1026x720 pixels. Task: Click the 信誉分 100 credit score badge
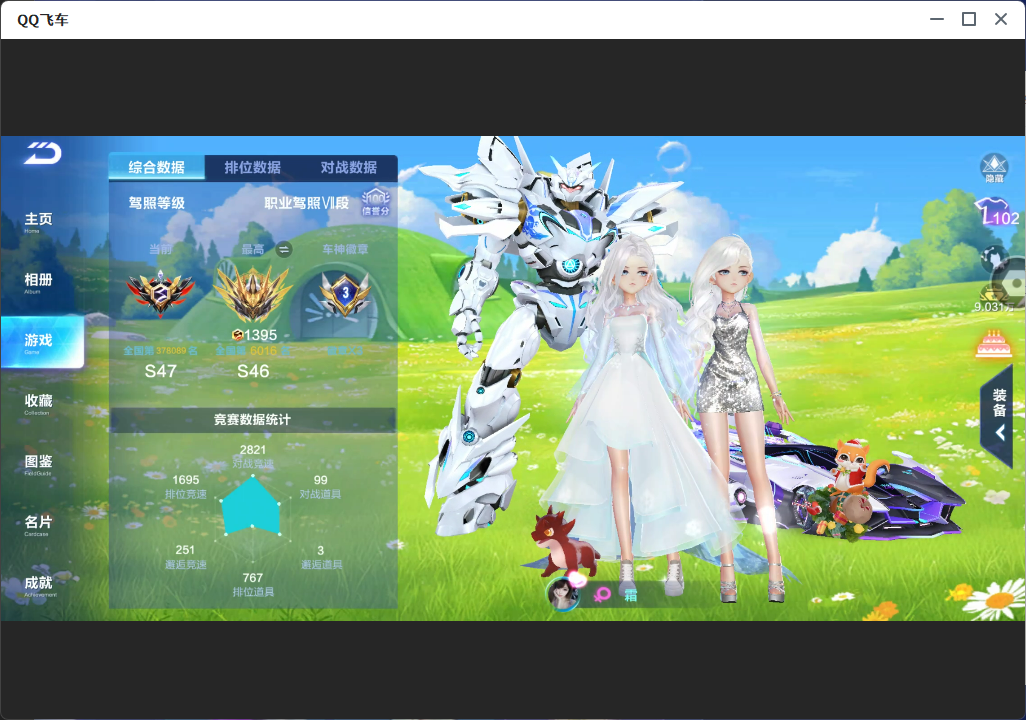pos(376,202)
